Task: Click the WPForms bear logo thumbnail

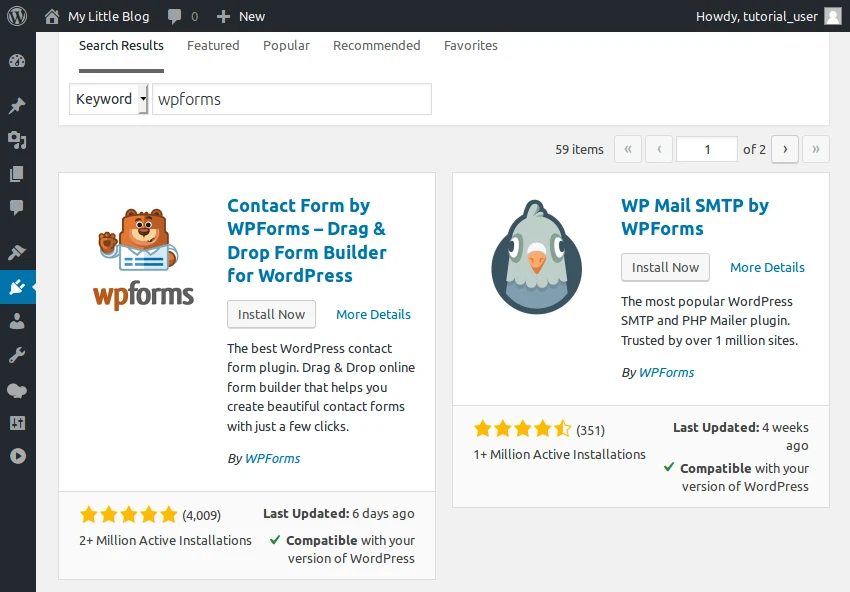Action: tap(143, 258)
